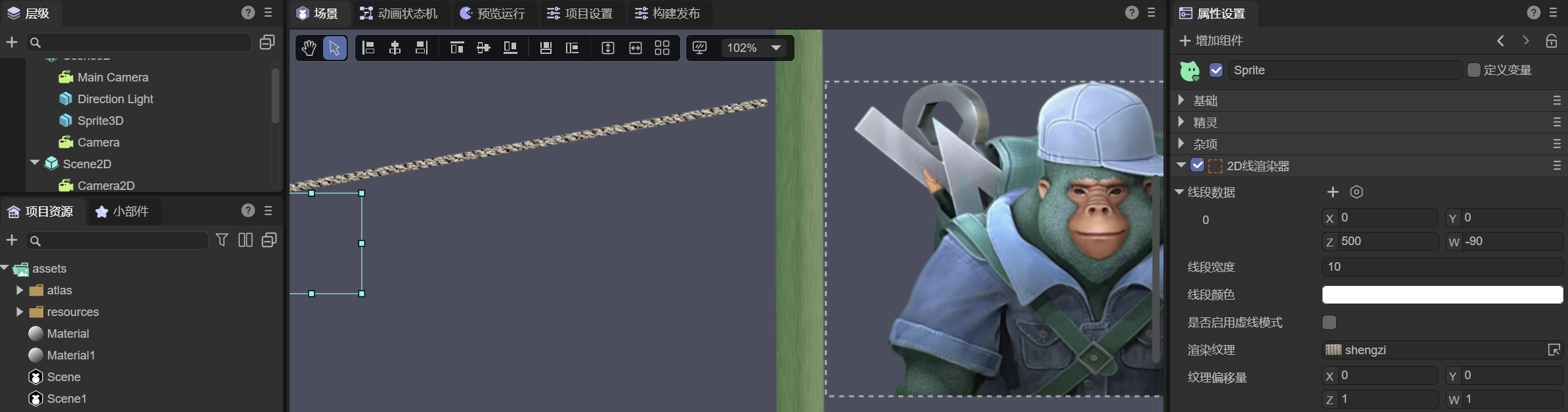Screen dimensions: 1568x412
Task: Add a new line segment data entry
Action: pyautogui.click(x=1332, y=192)
